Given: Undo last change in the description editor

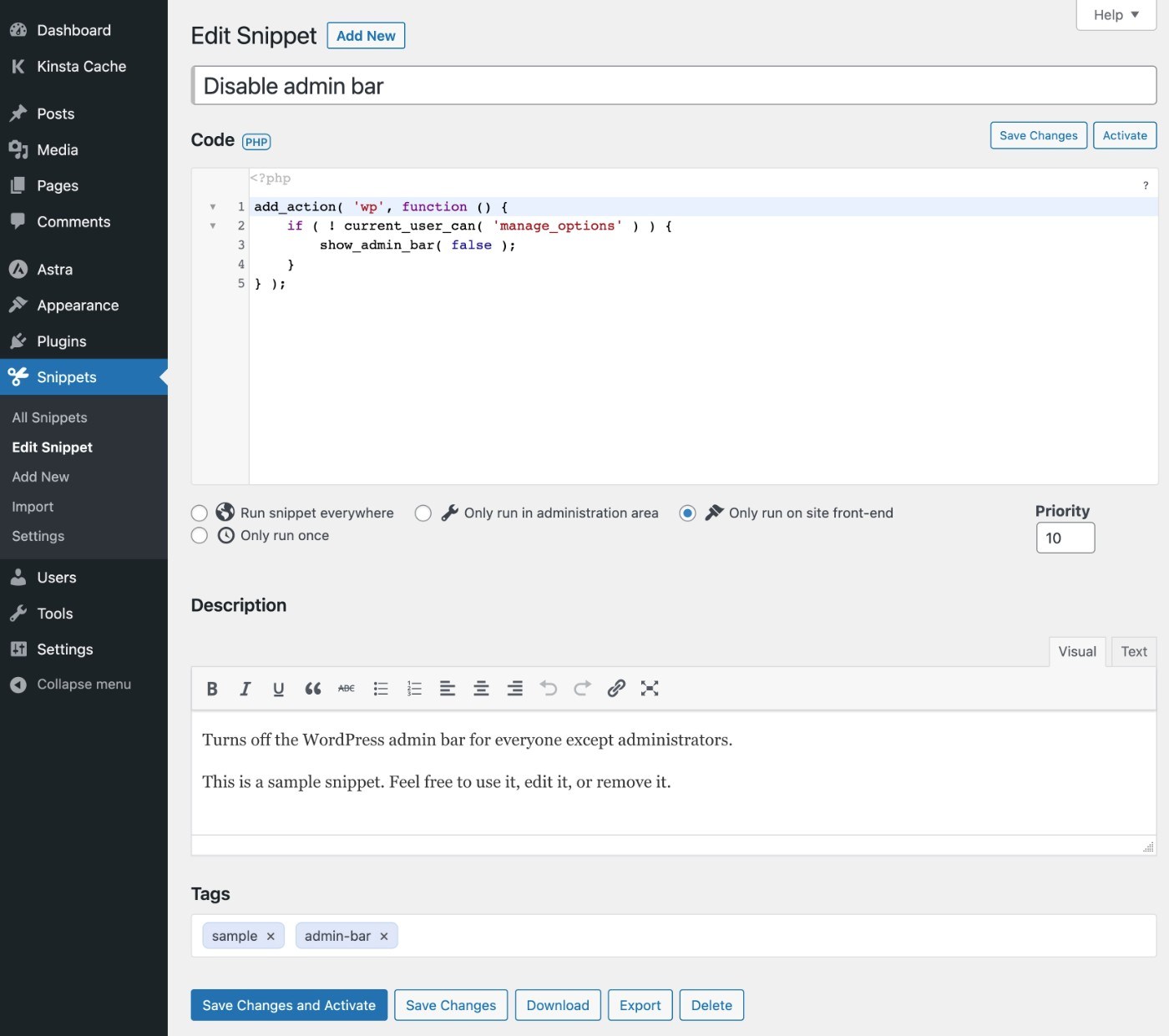Looking at the screenshot, I should [x=548, y=688].
